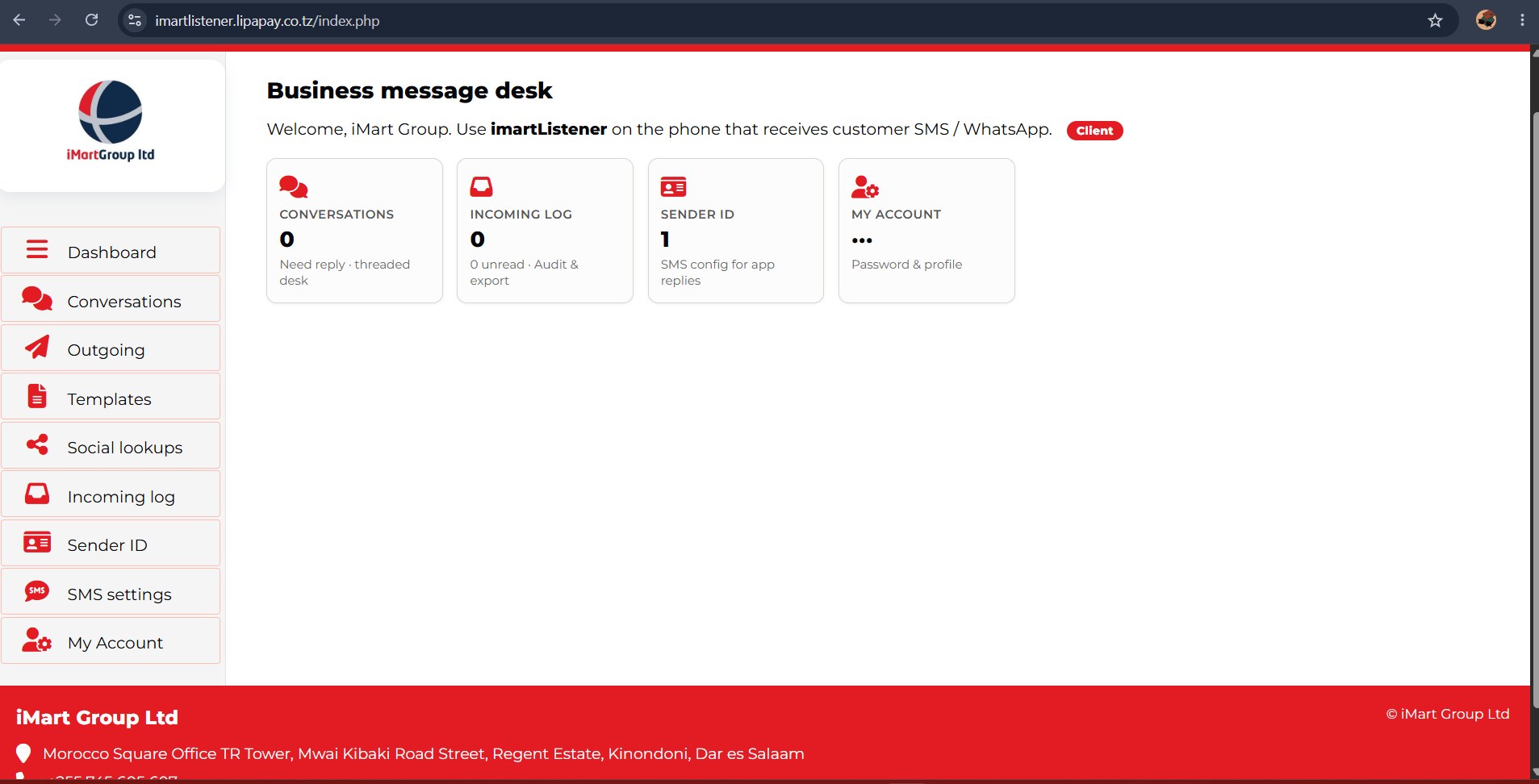Go to SMS settings menu item
This screenshot has height=784, width=1539.
click(x=111, y=591)
